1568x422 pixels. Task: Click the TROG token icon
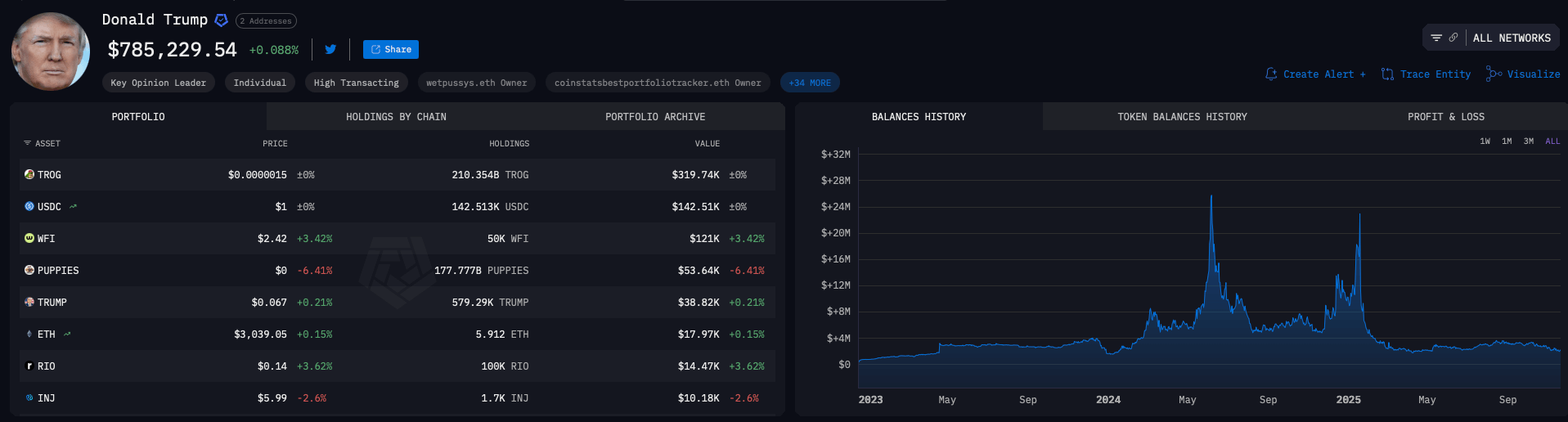29,175
